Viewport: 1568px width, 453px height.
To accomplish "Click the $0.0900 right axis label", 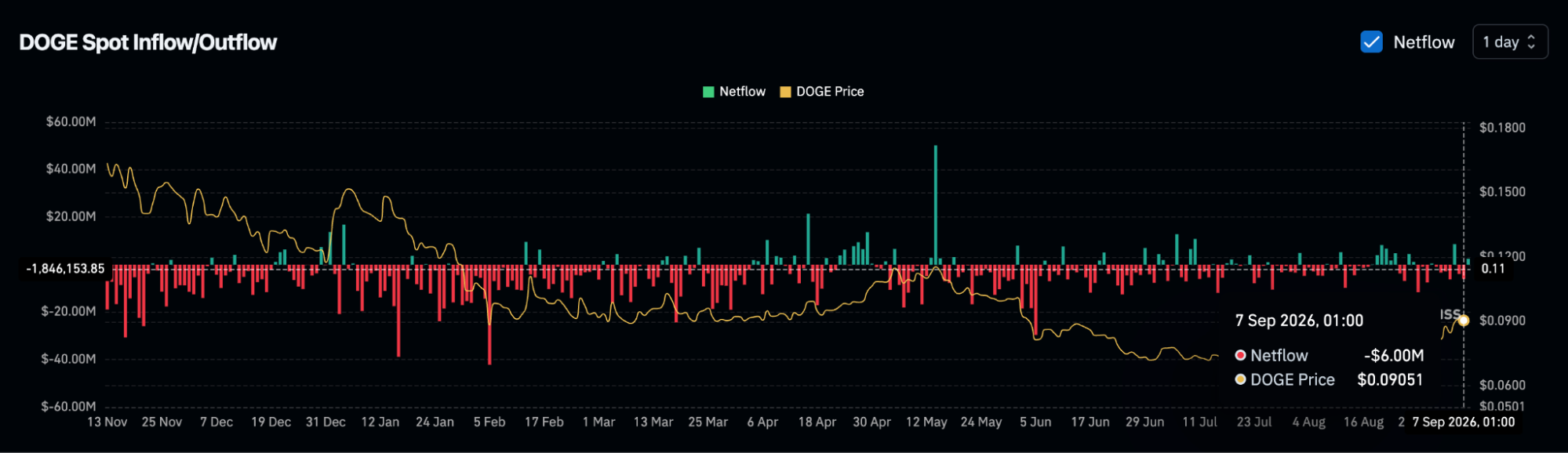I will click(1502, 321).
